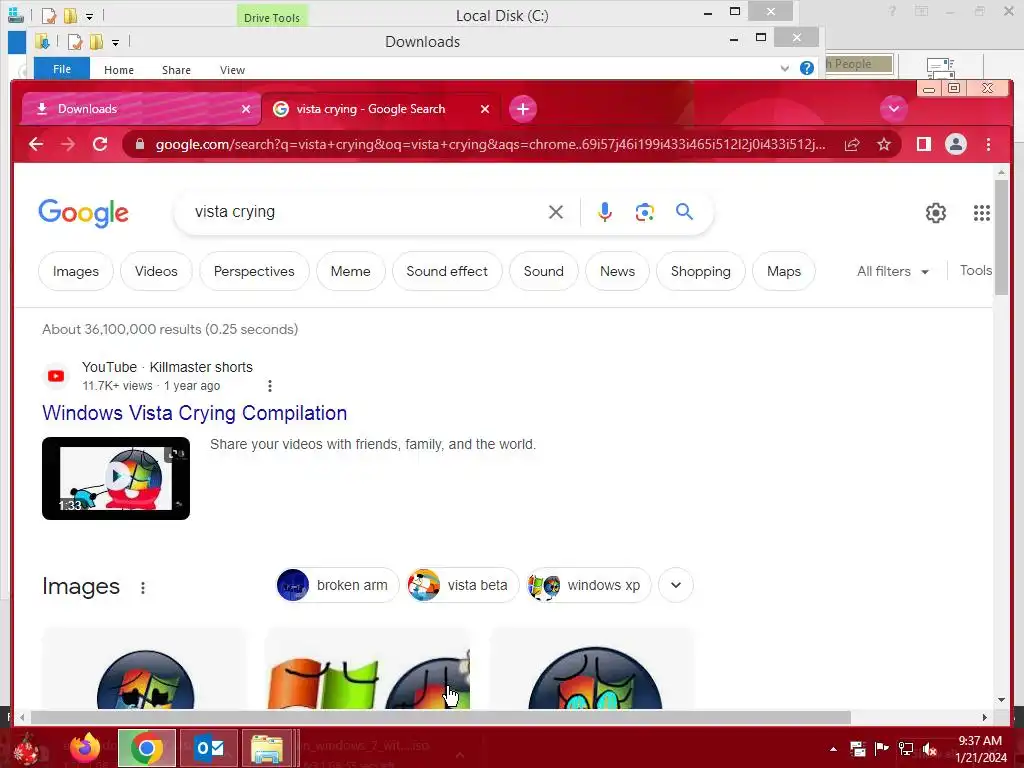The image size is (1024, 768).
Task: Share this page from address bar
Action: [852, 144]
